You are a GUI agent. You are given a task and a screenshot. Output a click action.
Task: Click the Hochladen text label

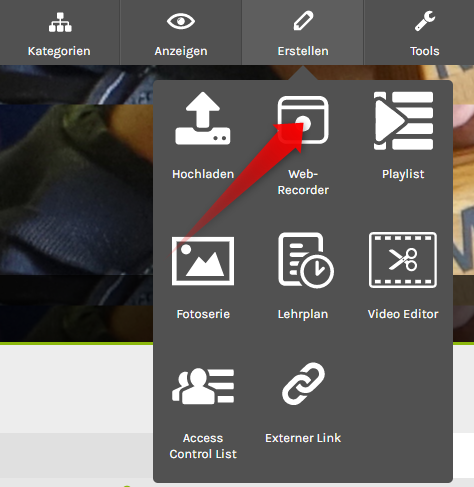coord(203,174)
